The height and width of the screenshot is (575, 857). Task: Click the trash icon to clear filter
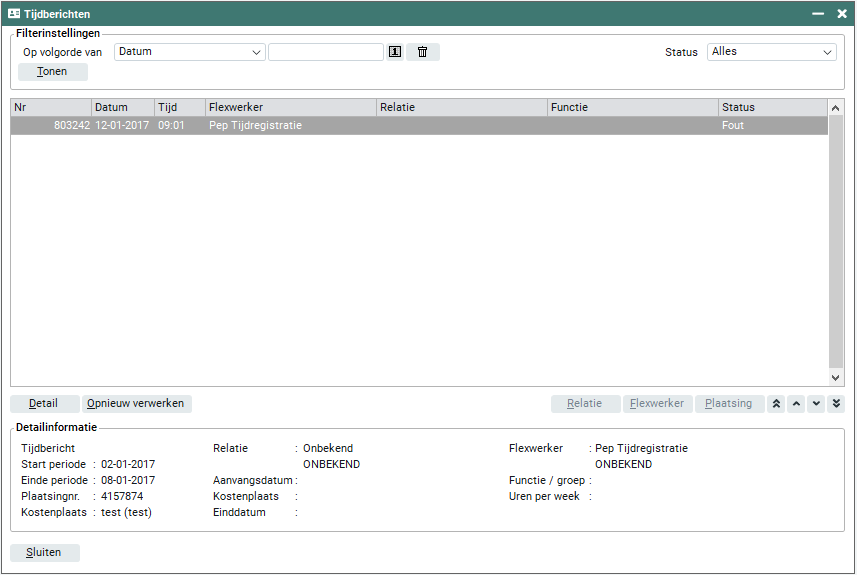point(422,52)
